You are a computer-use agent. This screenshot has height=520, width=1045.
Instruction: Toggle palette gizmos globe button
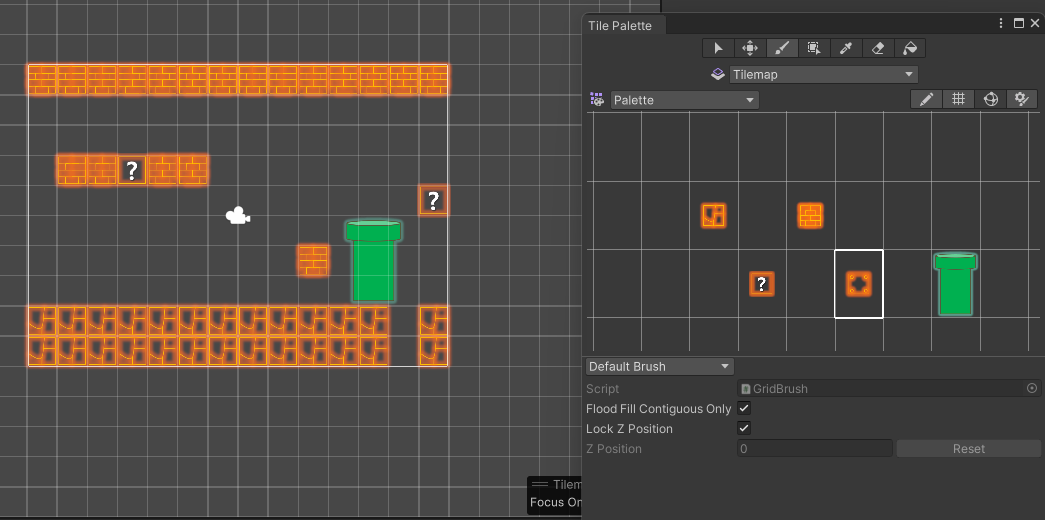click(x=990, y=99)
